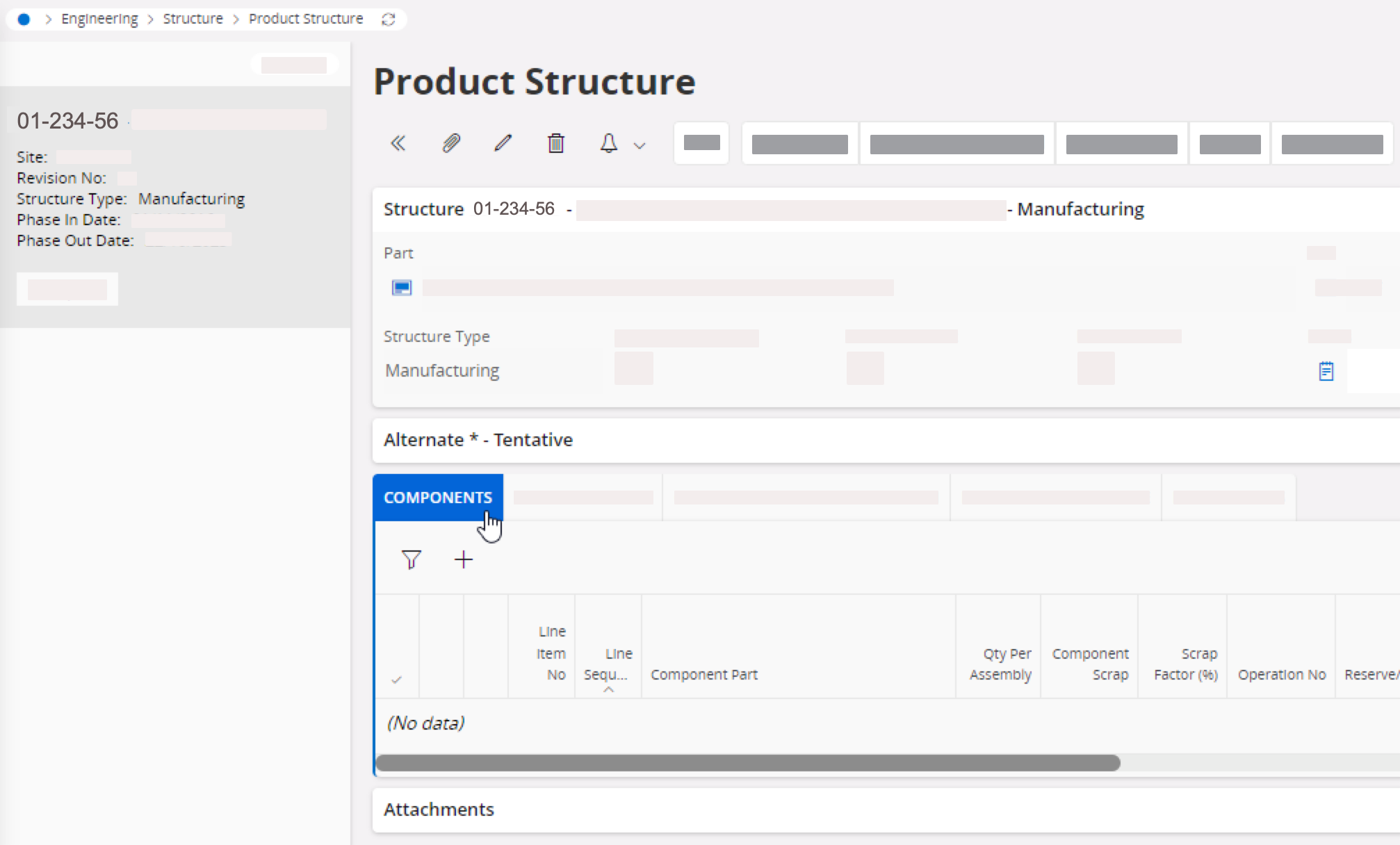Image resolution: width=1400 pixels, height=845 pixels.
Task: Open the filter funnel in Components
Action: coord(411,559)
